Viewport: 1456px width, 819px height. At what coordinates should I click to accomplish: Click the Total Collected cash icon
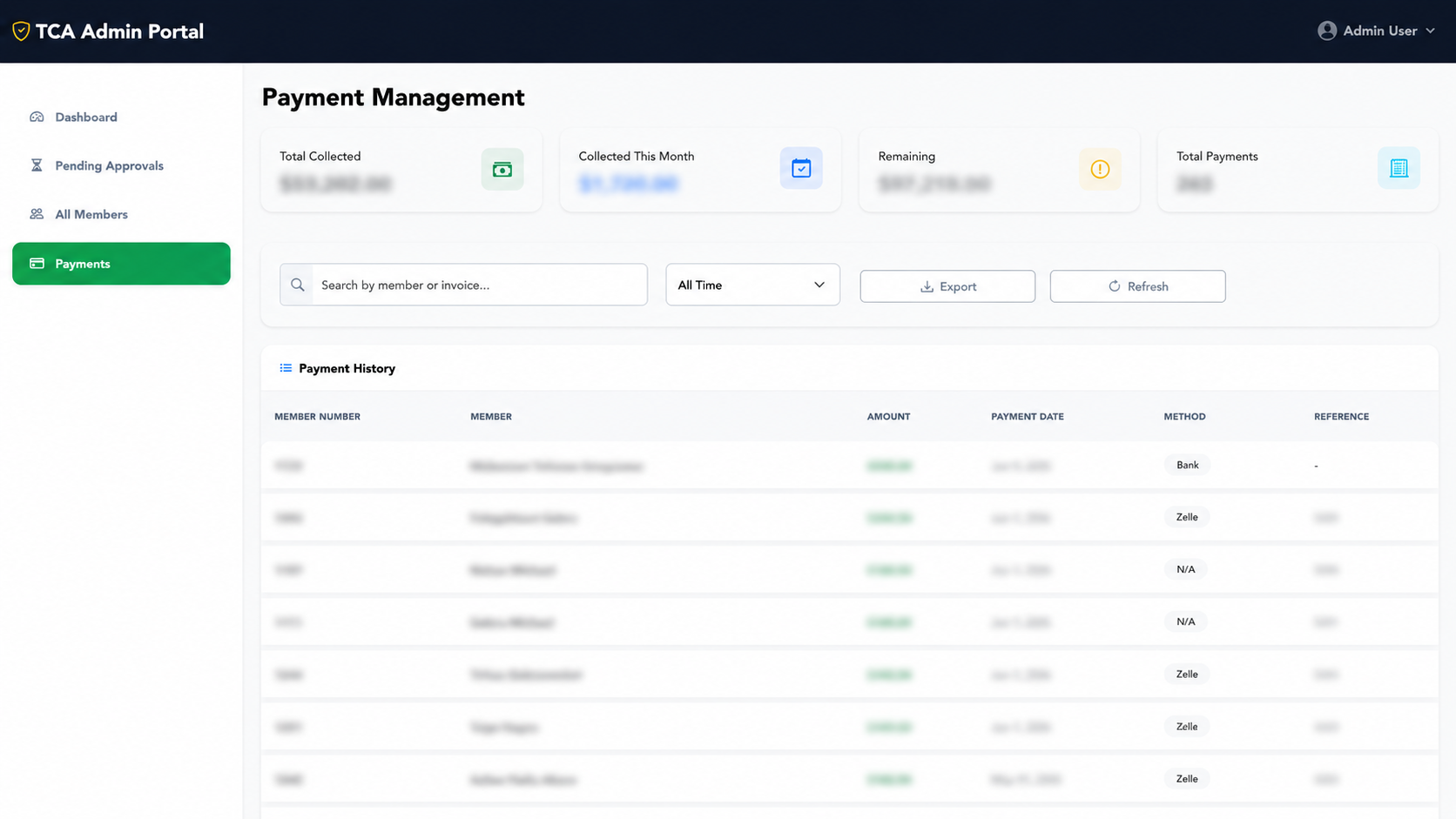tap(502, 169)
